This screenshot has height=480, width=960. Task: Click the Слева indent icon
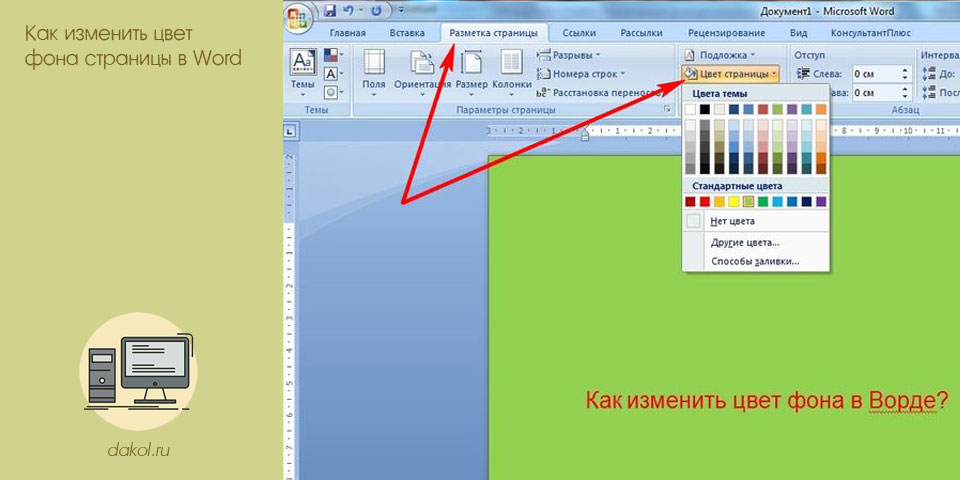pyautogui.click(x=803, y=74)
